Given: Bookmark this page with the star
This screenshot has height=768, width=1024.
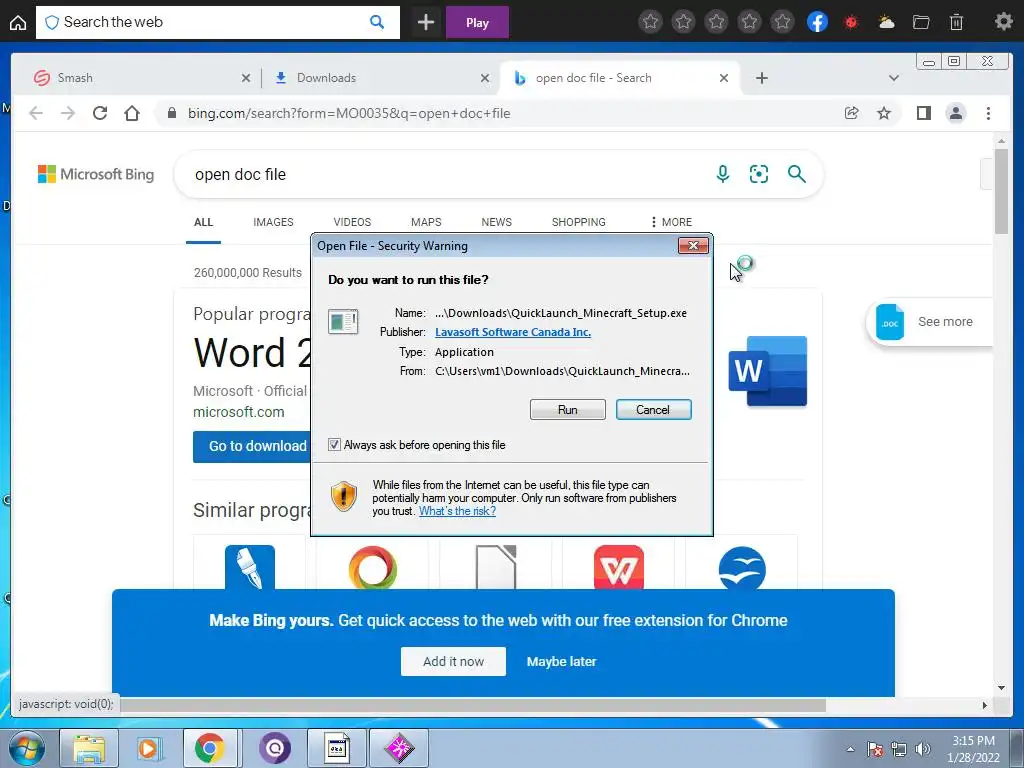Looking at the screenshot, I should tap(884, 113).
